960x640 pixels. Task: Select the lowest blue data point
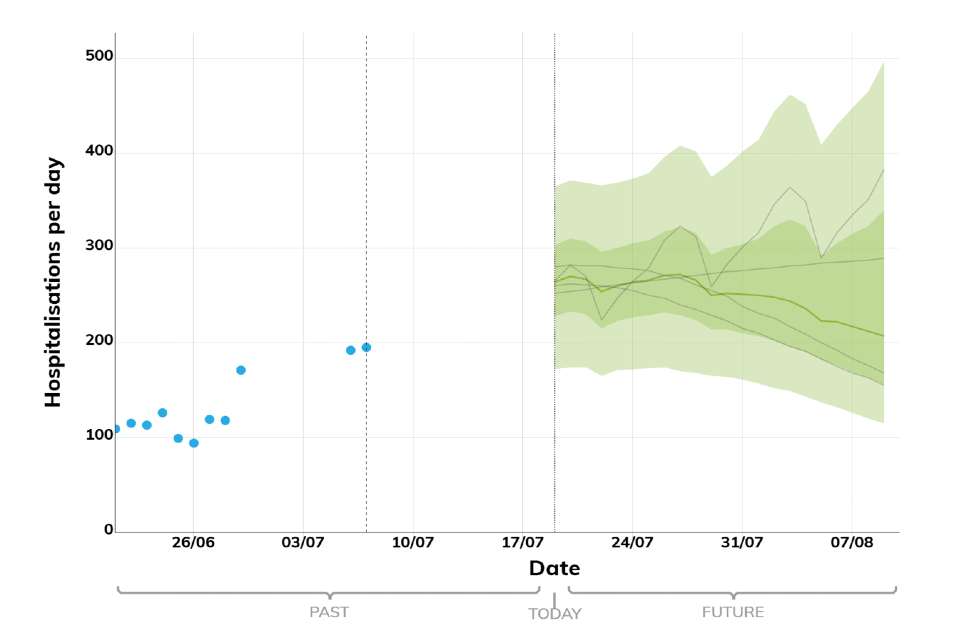pyautogui.click(x=194, y=443)
